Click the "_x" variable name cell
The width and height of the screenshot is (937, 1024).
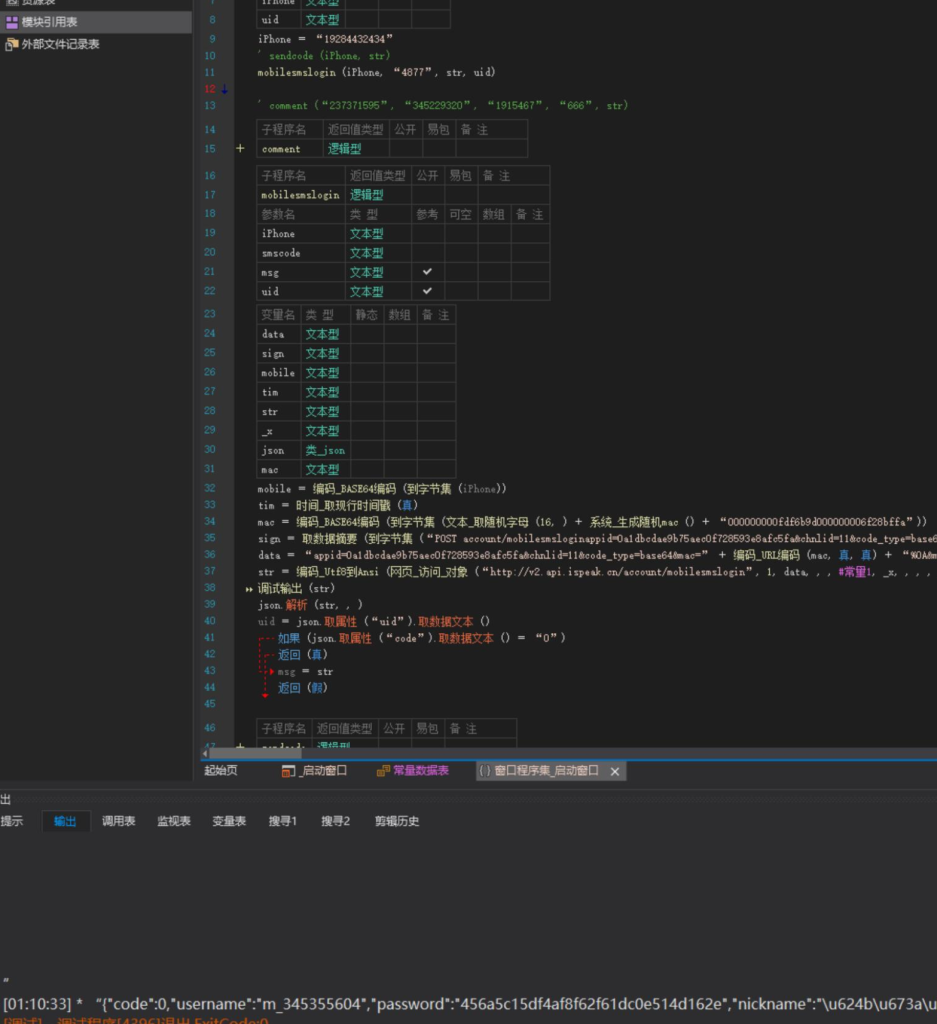279,431
